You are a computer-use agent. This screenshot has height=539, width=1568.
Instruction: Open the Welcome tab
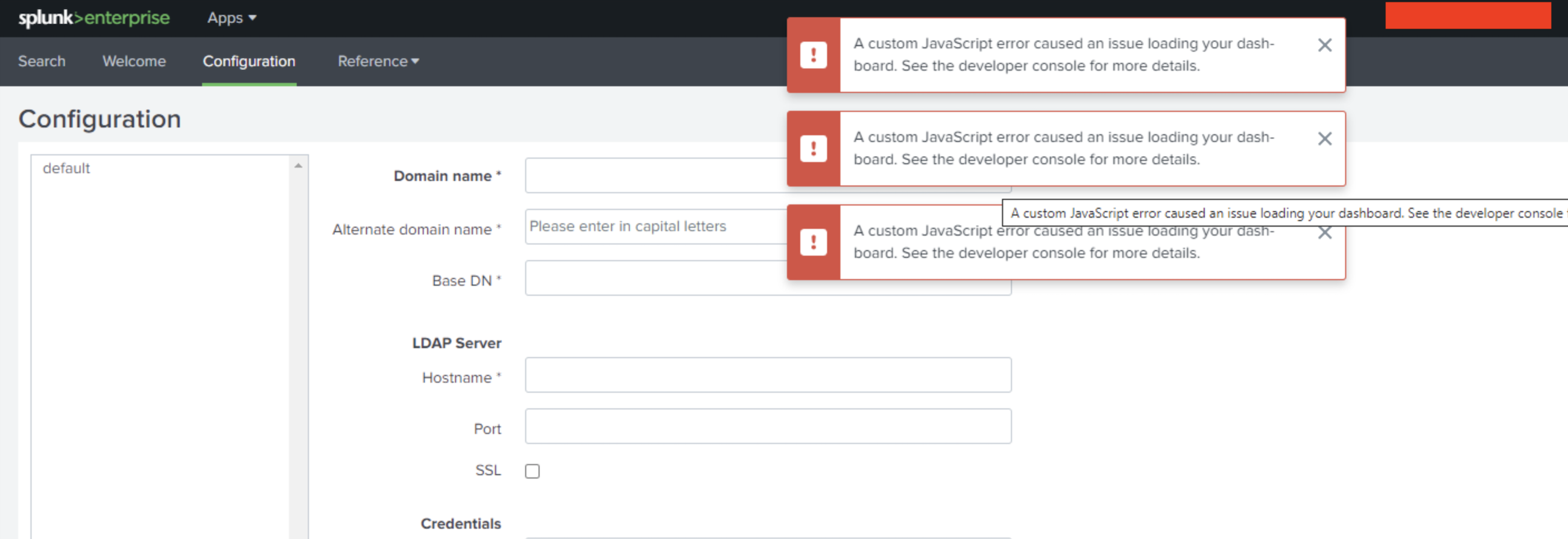click(x=134, y=61)
